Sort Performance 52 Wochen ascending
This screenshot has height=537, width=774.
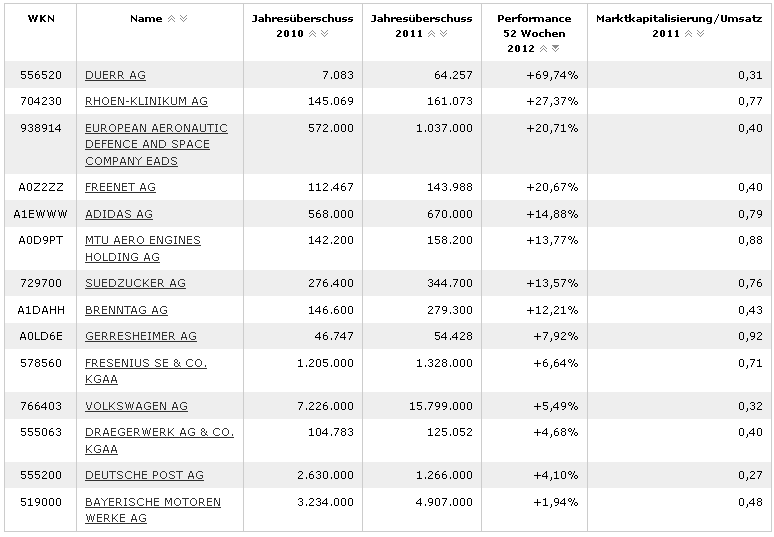pyautogui.click(x=544, y=48)
